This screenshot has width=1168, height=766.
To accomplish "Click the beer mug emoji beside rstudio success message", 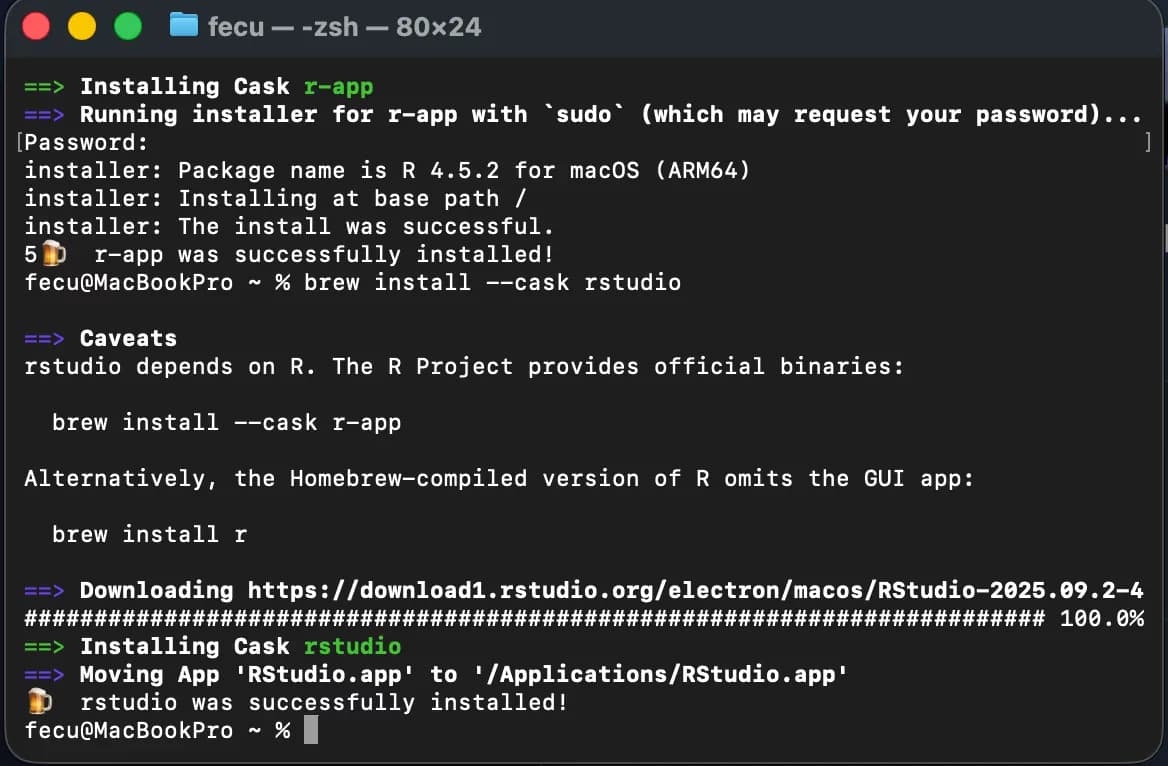I will (39, 701).
